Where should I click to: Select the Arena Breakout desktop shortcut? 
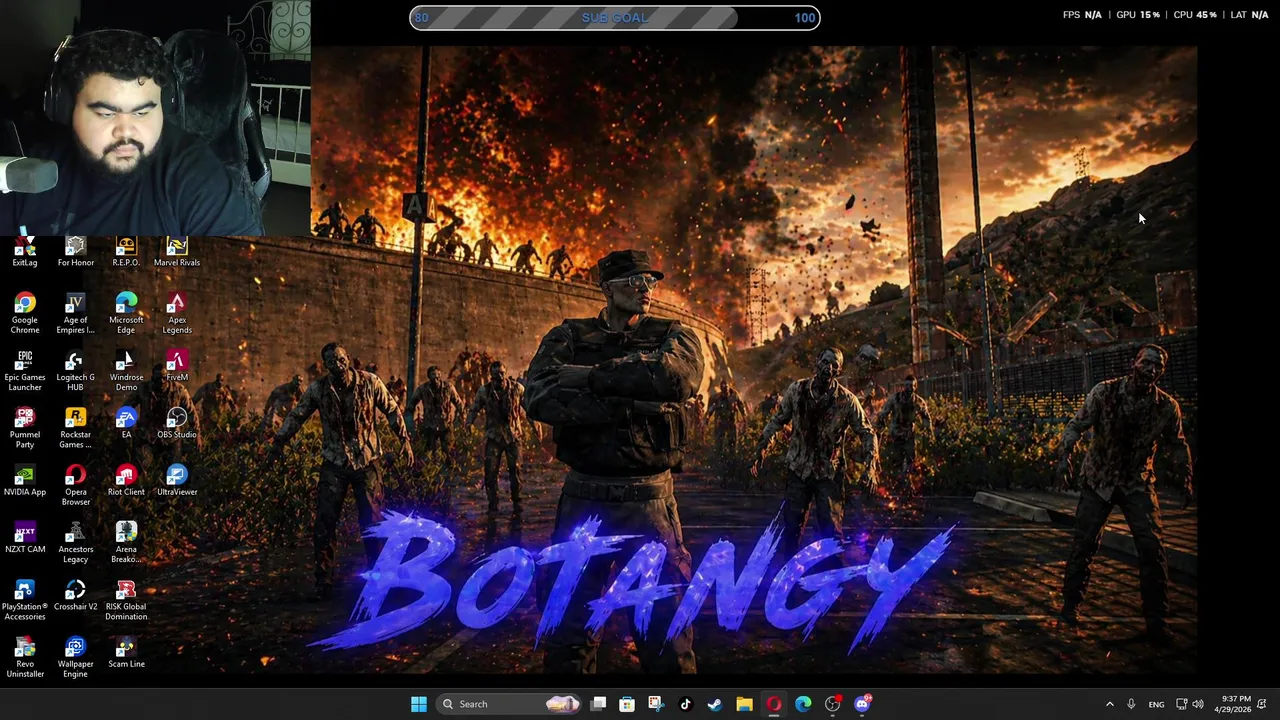[126, 543]
